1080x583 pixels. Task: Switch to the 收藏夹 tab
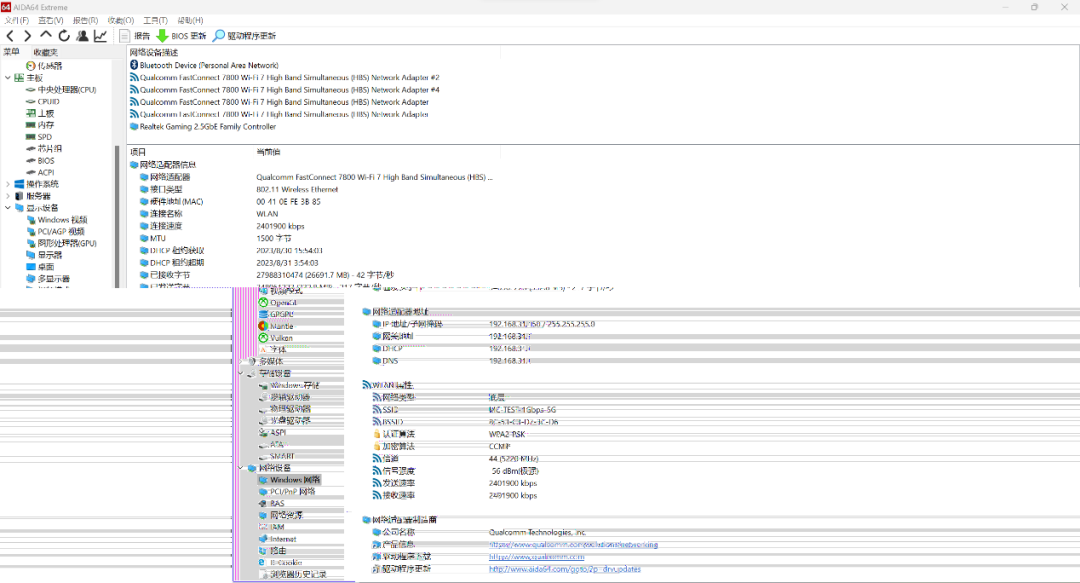pyautogui.click(x=45, y=52)
